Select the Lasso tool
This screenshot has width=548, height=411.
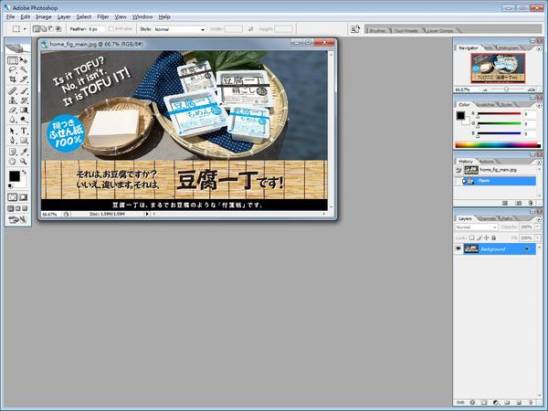click(x=13, y=70)
